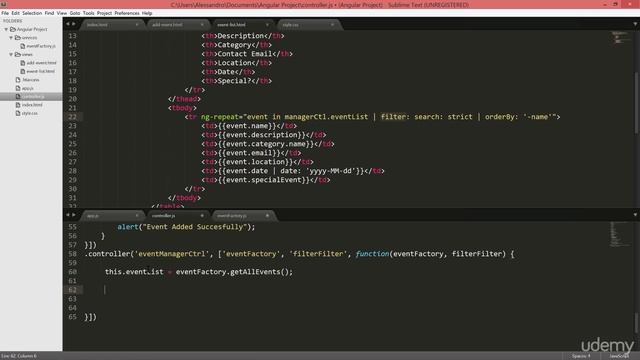Image resolution: width=640 pixels, height=360 pixels.
Task: Go to previous tab in lower pane
Action: tap(68, 215)
